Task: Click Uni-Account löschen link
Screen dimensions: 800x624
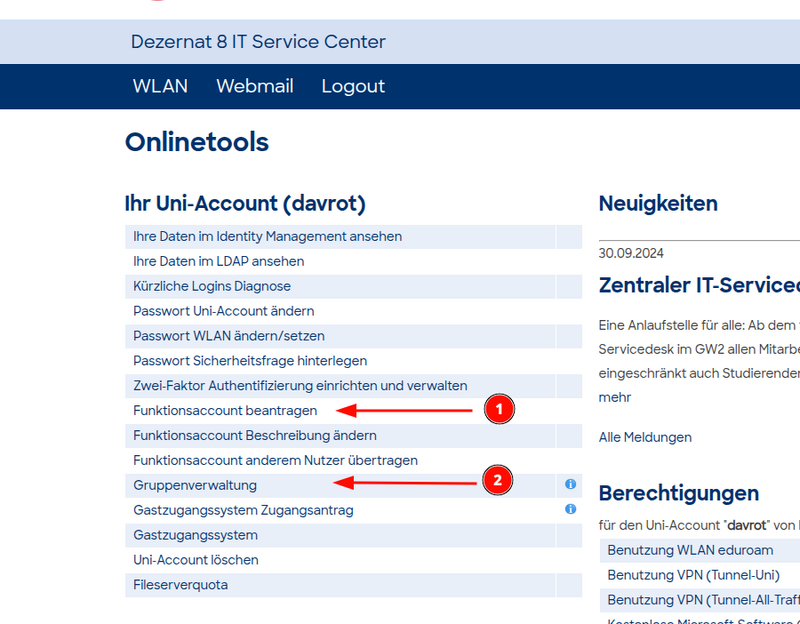Action: click(196, 560)
